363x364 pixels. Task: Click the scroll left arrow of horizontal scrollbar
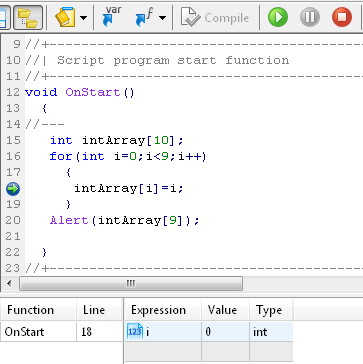[x=9, y=284]
